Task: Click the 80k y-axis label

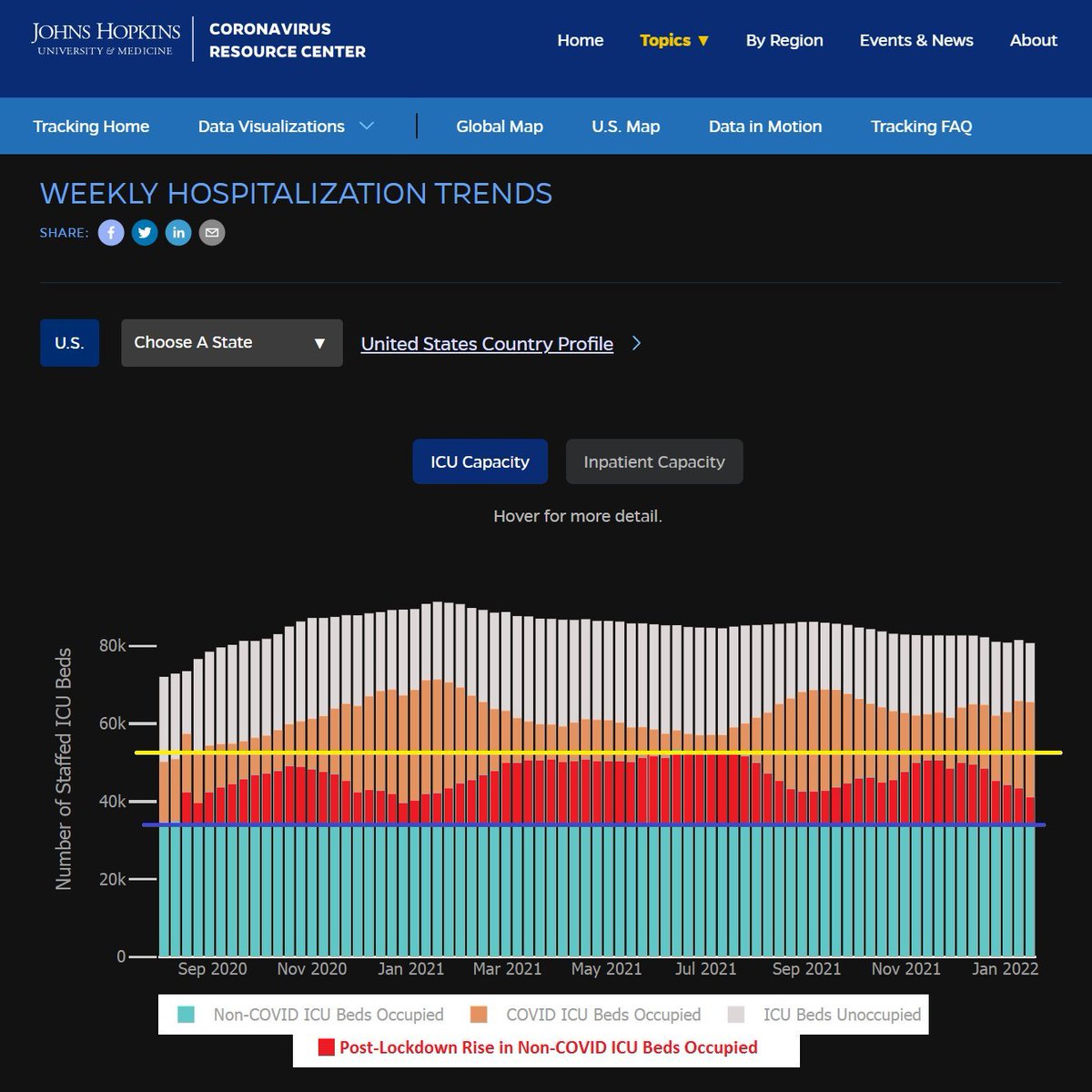Action: point(112,645)
